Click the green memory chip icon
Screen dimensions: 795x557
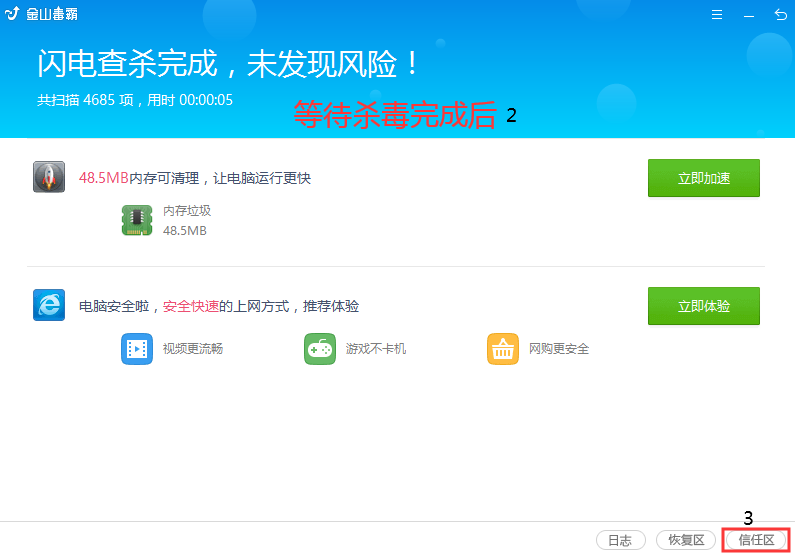[x=137, y=220]
